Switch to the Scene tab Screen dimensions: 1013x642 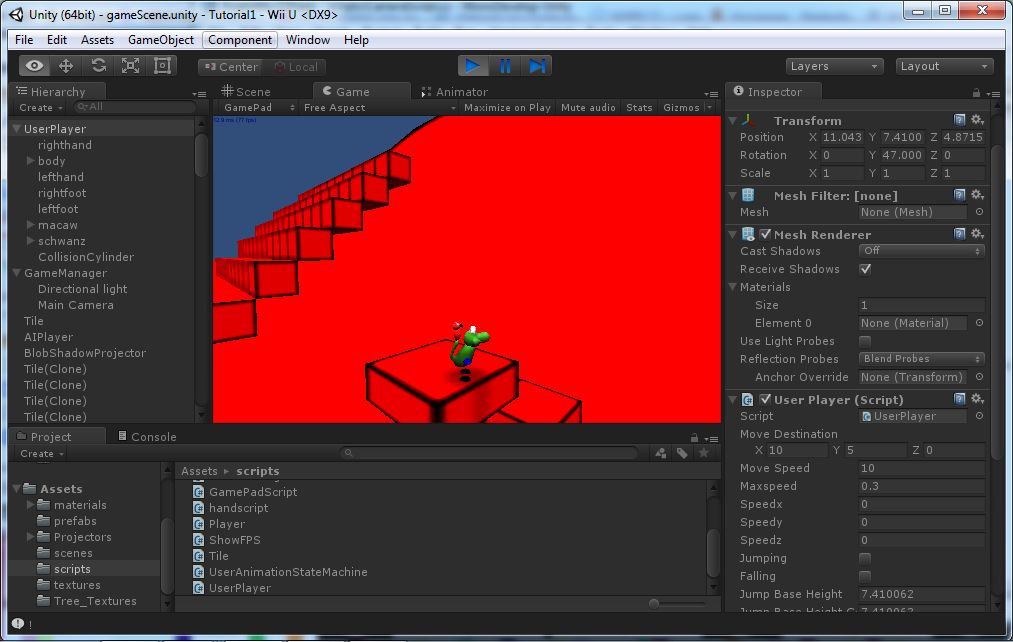click(x=246, y=92)
